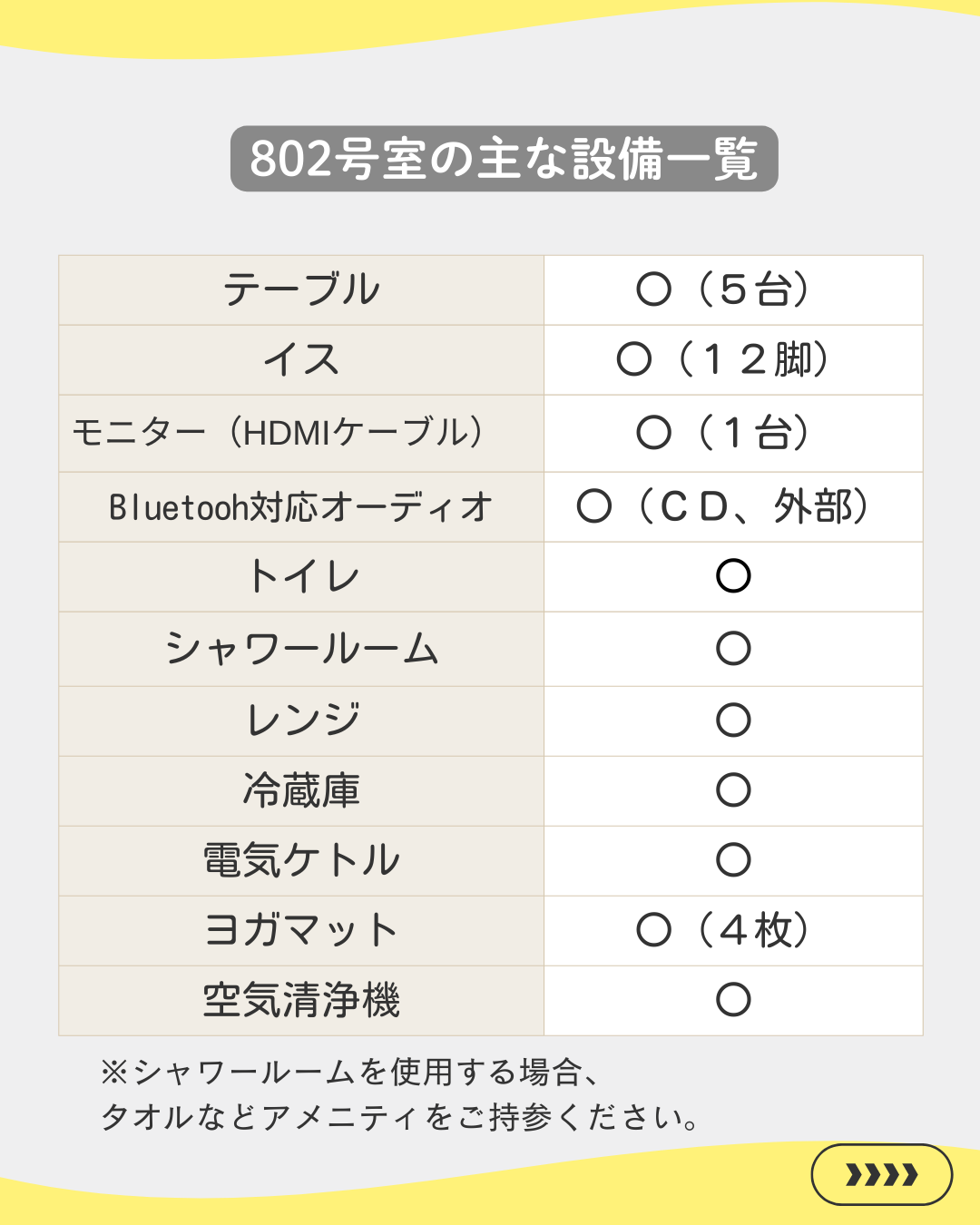The width and height of the screenshot is (980, 1225).
Task: Click the タオルなどアメニティ note line
Action: [399, 1117]
